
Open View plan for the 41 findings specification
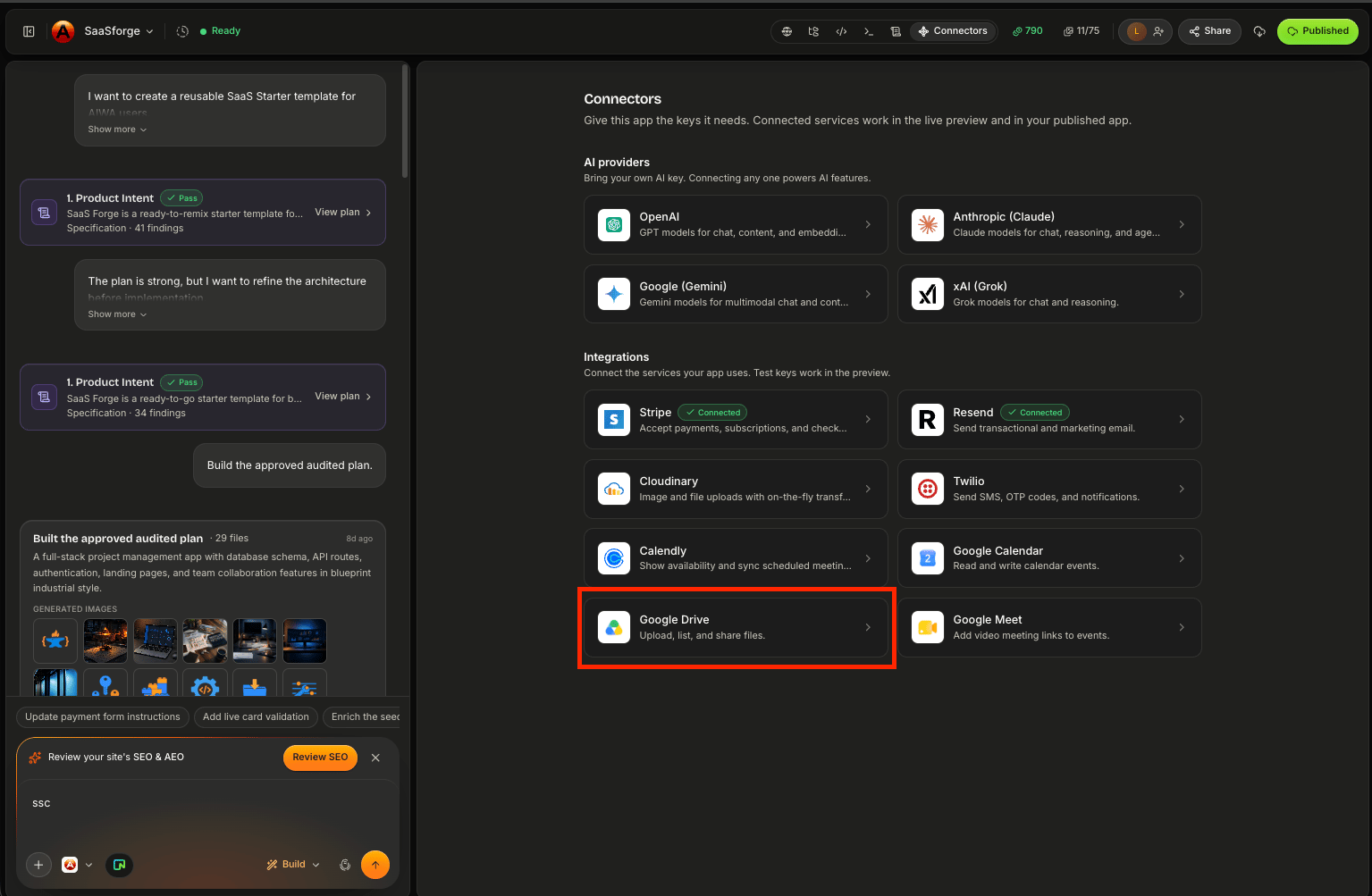click(x=343, y=213)
